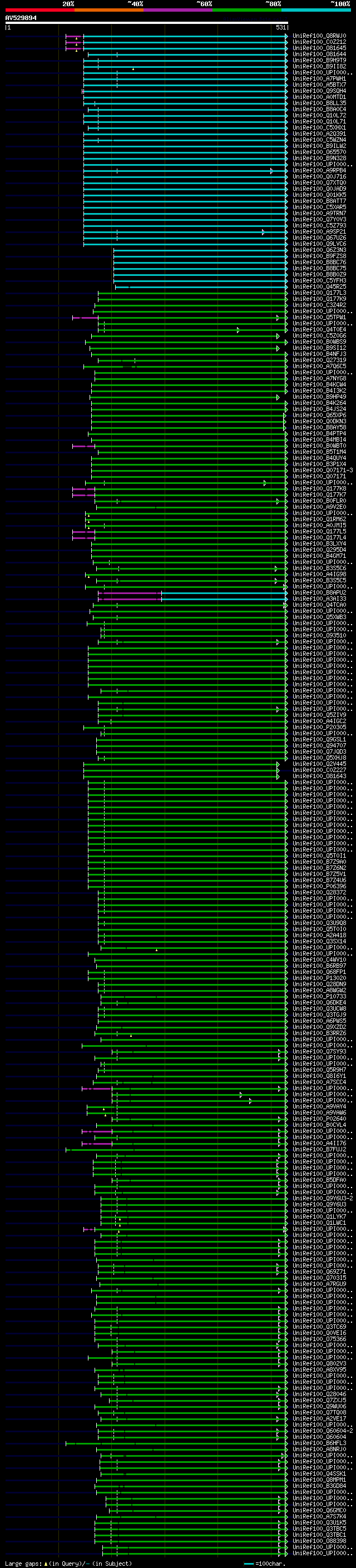The height and width of the screenshot is (1568, 356).
Task: Click the white query sequence ruler bar
Action: coord(146,23)
